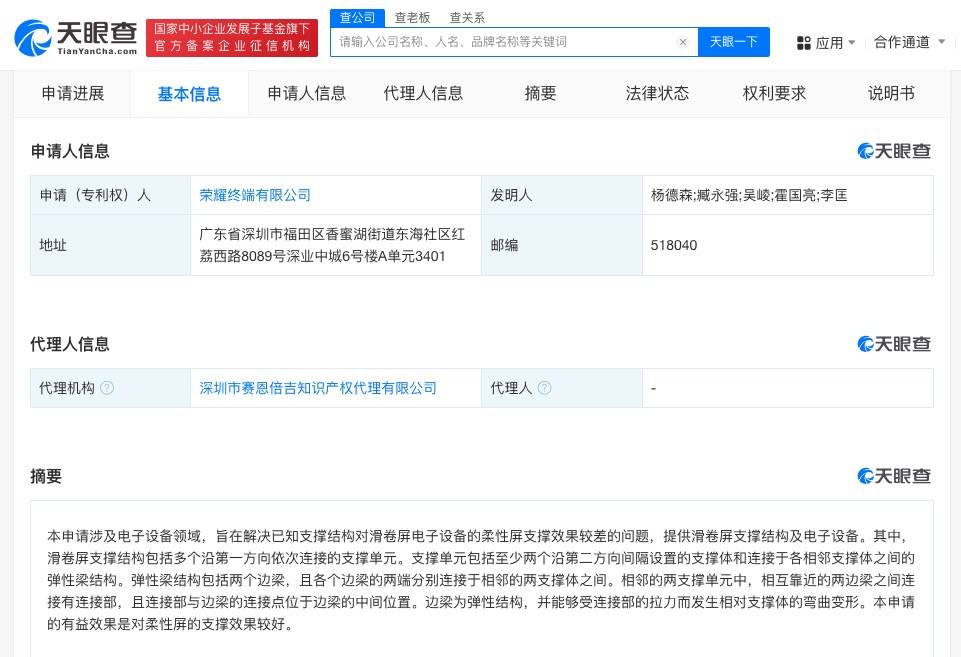Click 天眼查 watermark logo in 摘要 section
Screen dimensions: 961x657
[x=894, y=476]
